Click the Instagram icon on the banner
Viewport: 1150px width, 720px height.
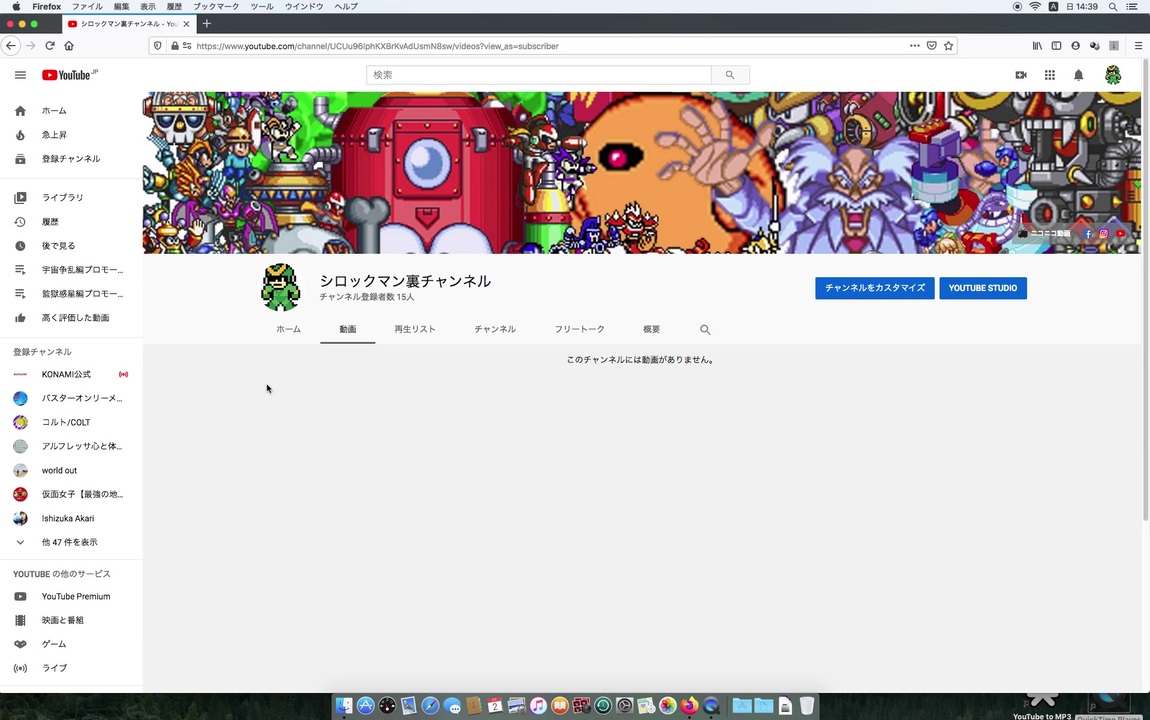(x=1103, y=234)
